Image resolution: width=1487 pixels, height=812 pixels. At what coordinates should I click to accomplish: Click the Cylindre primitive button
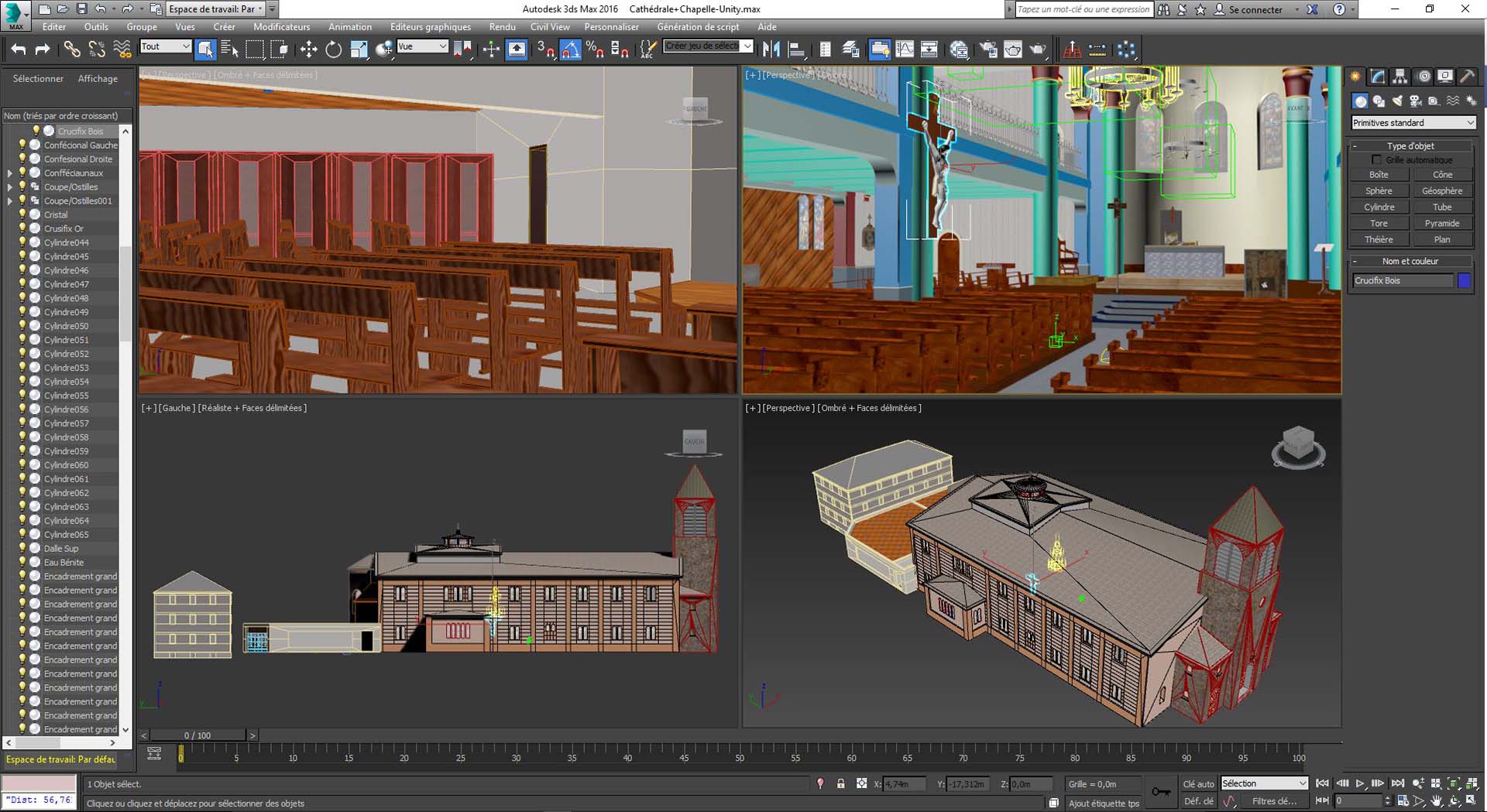(1379, 207)
